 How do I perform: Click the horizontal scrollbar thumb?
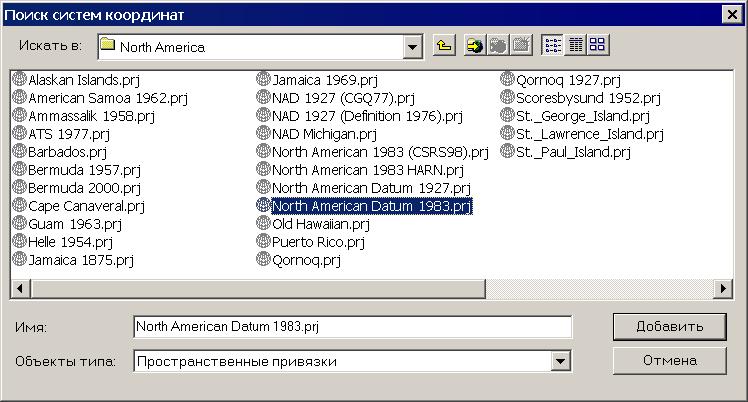pos(258,289)
